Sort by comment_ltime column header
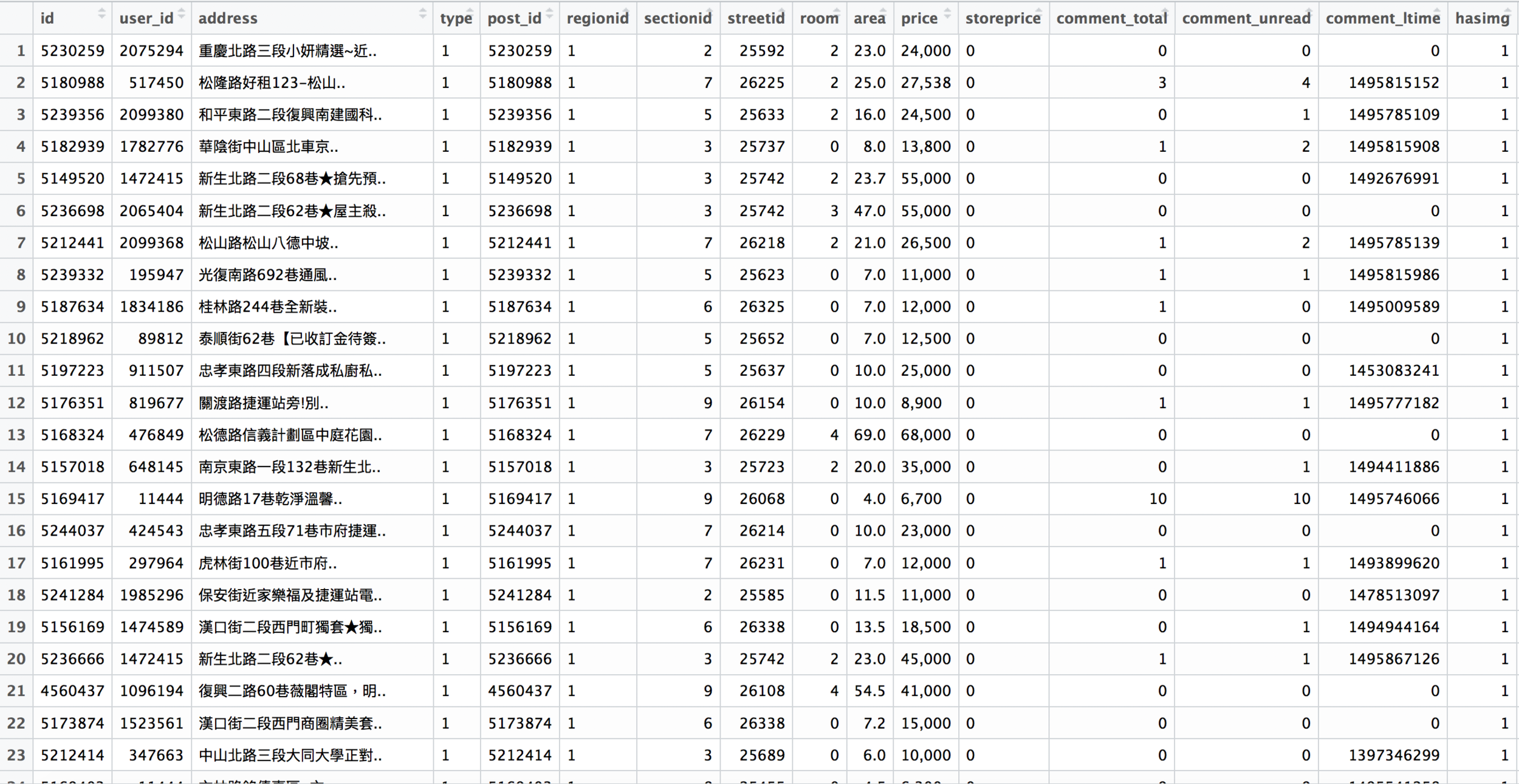Image resolution: width=1519 pixels, height=784 pixels. tap(1383, 18)
